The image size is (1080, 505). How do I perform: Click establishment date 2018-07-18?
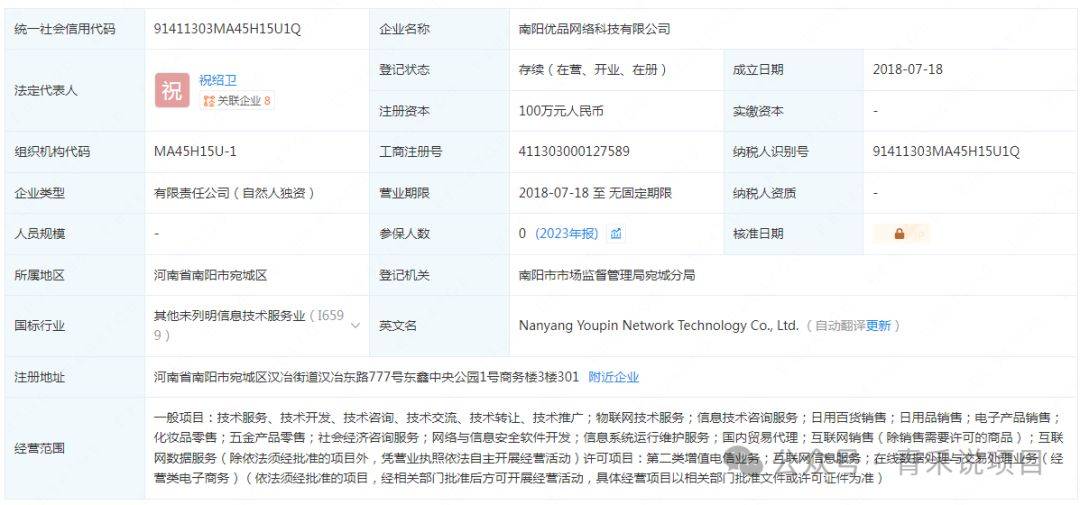[x=908, y=70]
